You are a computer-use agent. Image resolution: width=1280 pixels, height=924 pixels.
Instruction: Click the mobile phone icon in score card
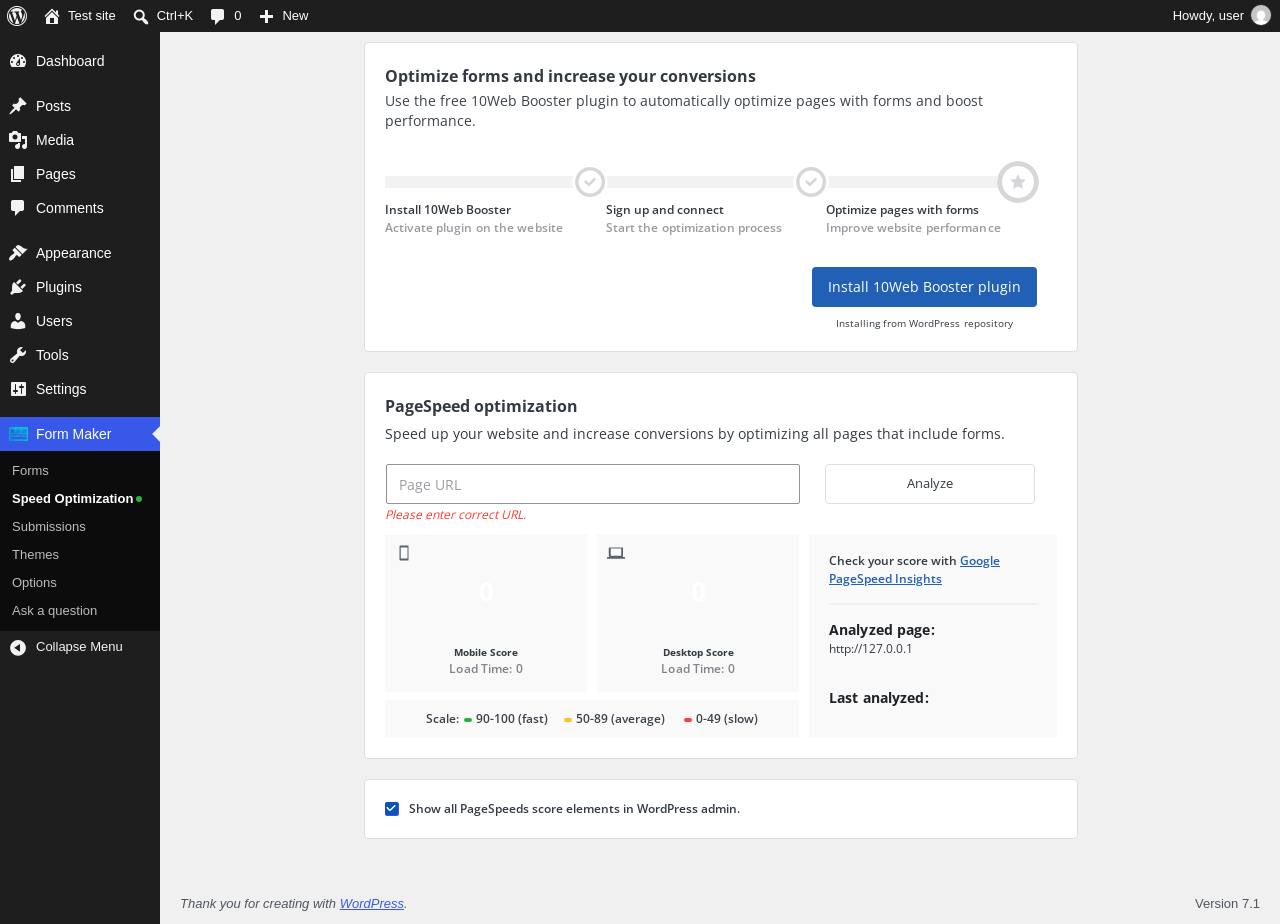(x=404, y=553)
